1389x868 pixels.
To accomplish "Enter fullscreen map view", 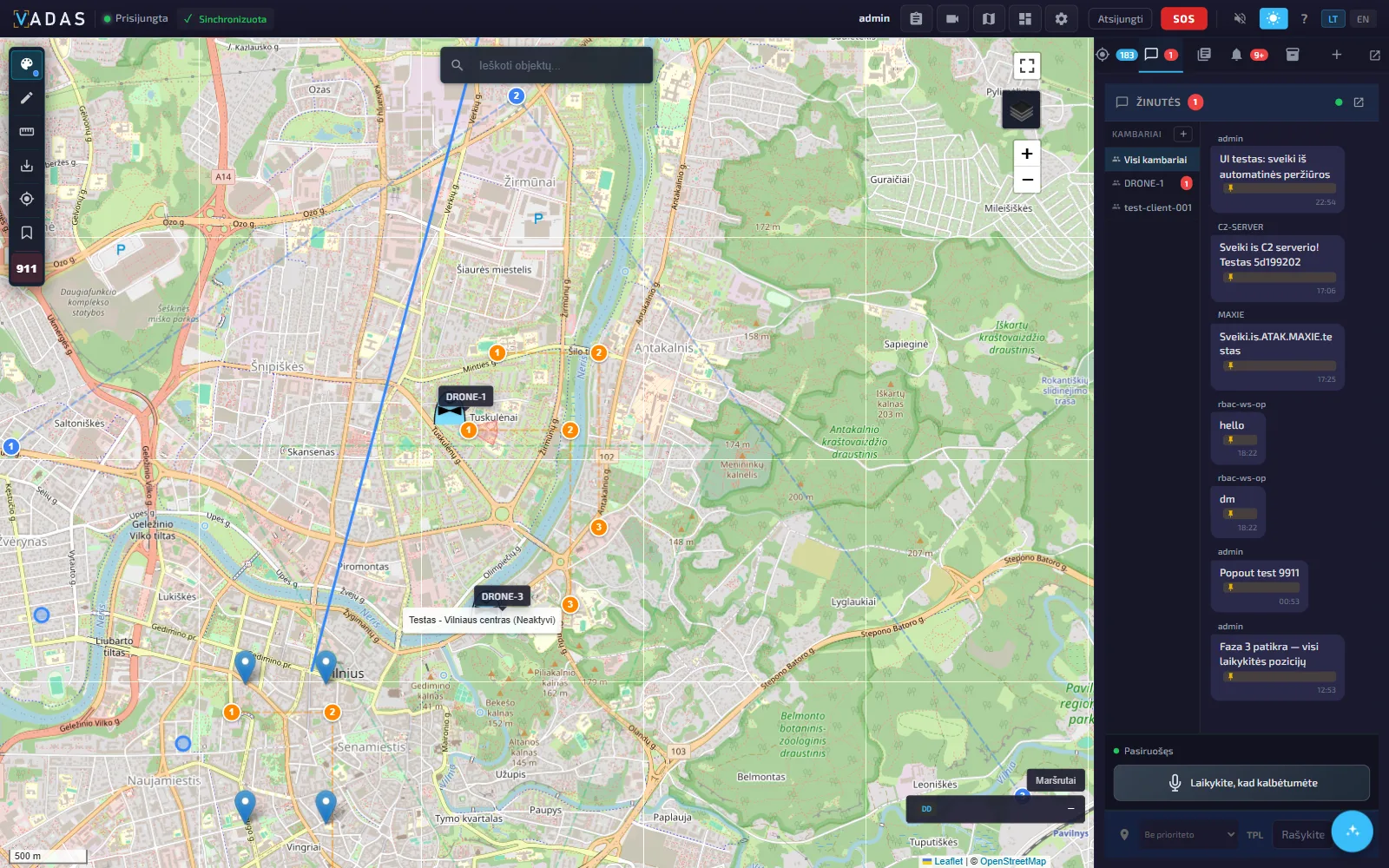I will coord(1027,66).
